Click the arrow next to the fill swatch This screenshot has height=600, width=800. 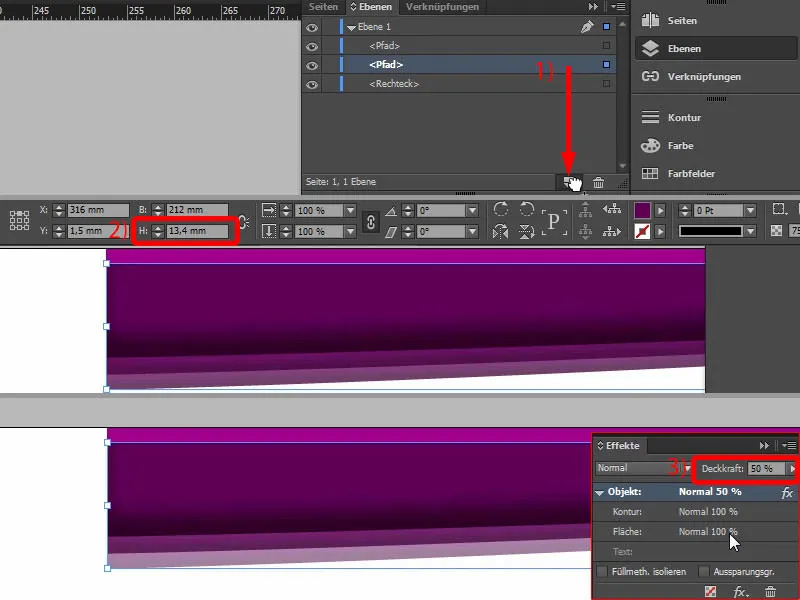[x=660, y=210]
